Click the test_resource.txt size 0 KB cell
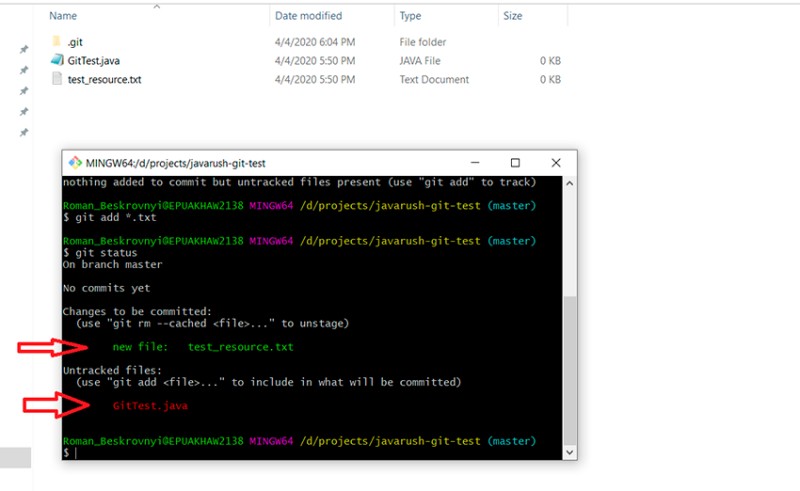Image resolution: width=800 pixels, height=491 pixels. [550, 80]
